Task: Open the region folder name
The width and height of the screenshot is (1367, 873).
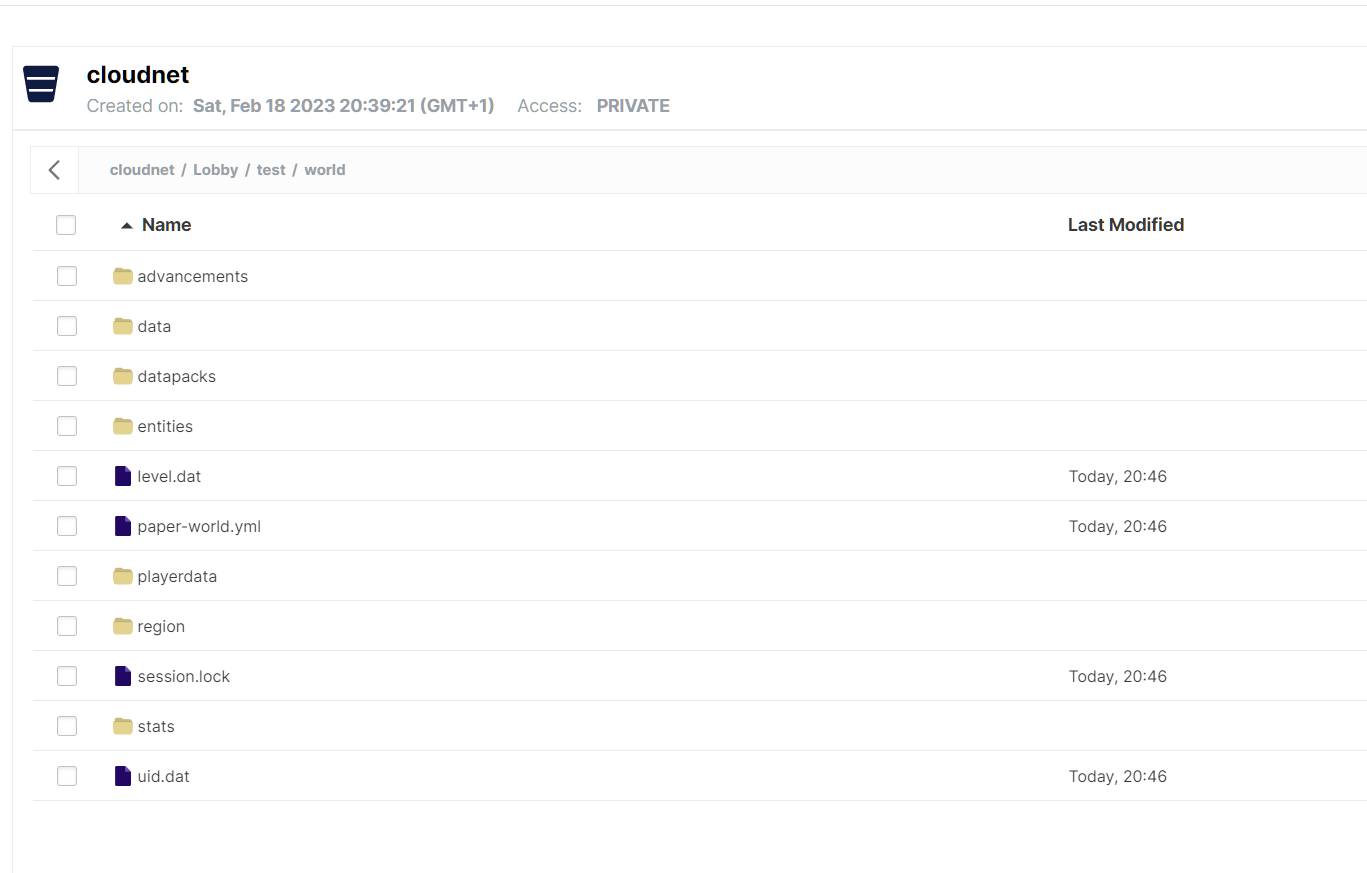Action: (161, 626)
